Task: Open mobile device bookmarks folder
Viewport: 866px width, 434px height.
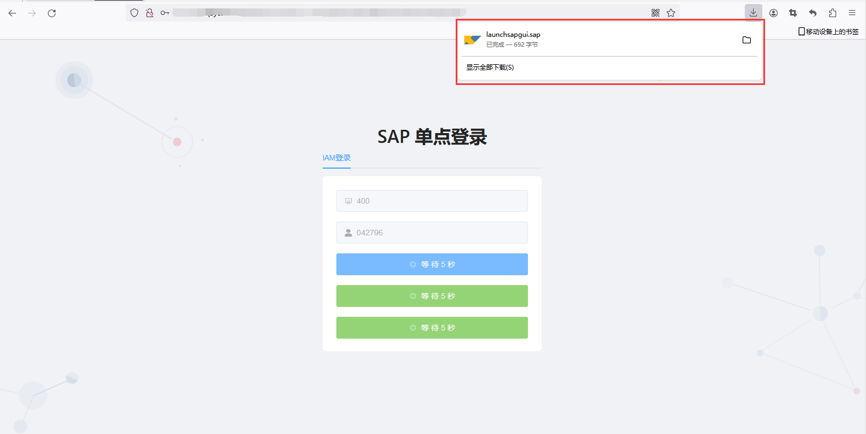Action: coord(828,32)
